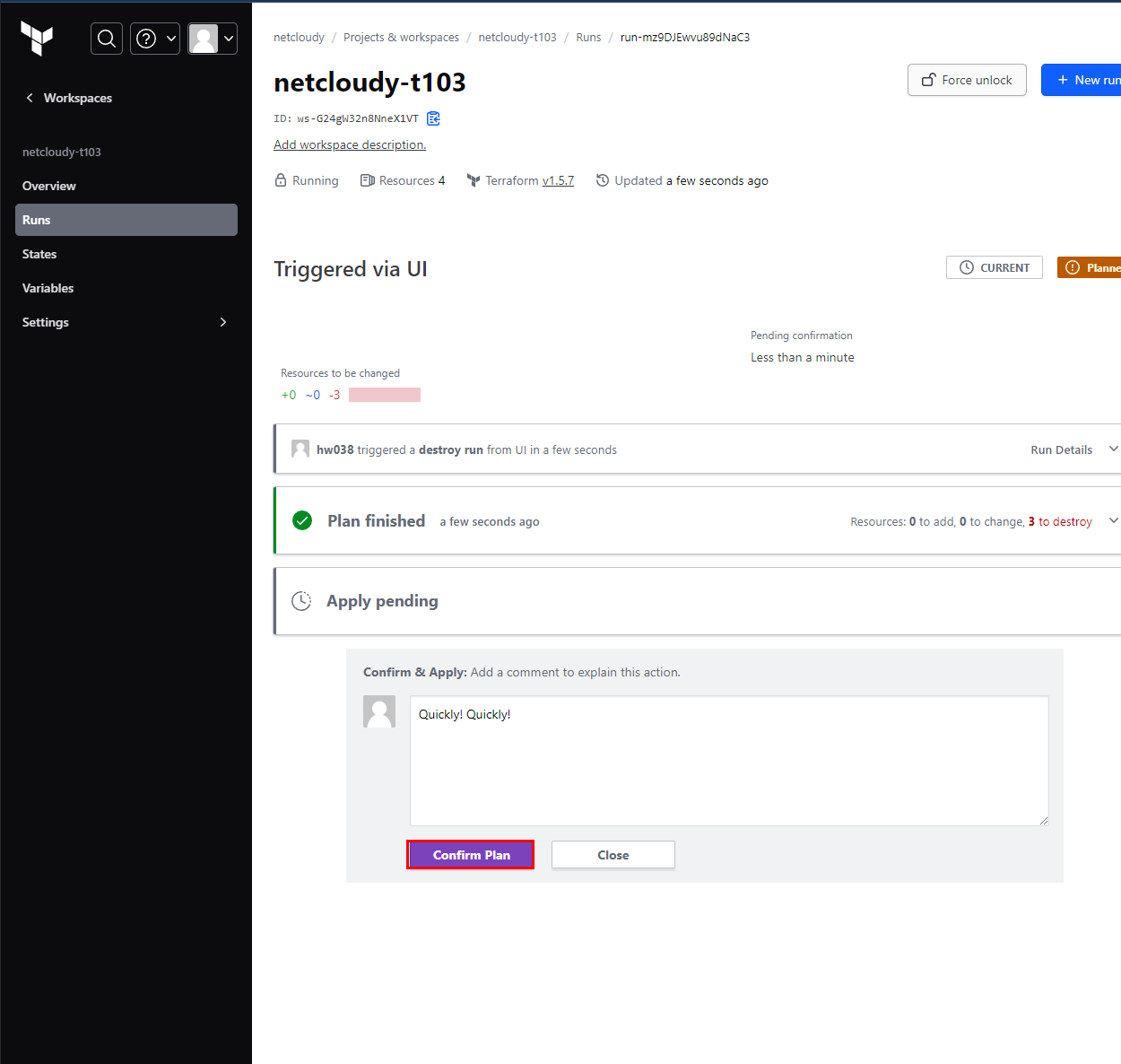Image resolution: width=1121 pixels, height=1064 pixels.
Task: Open Projects & workspaces breadcrumb
Action: click(x=401, y=37)
